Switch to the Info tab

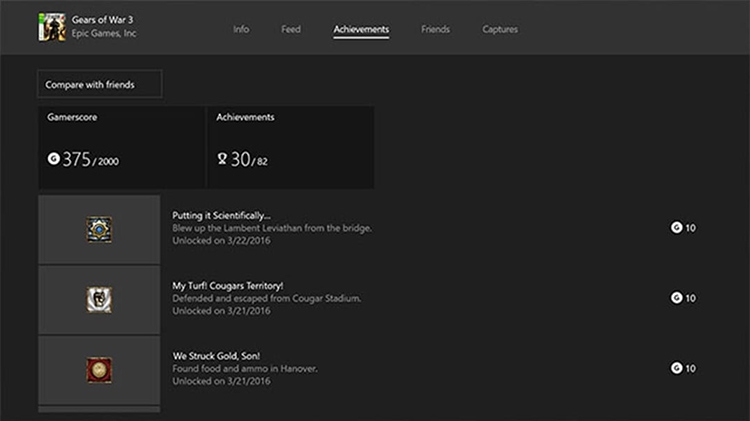tap(241, 29)
